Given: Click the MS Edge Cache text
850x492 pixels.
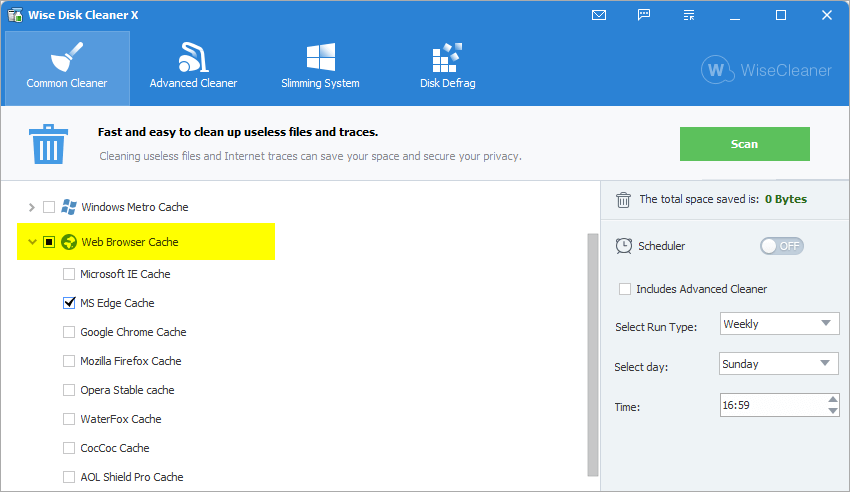Looking at the screenshot, I should [x=117, y=303].
